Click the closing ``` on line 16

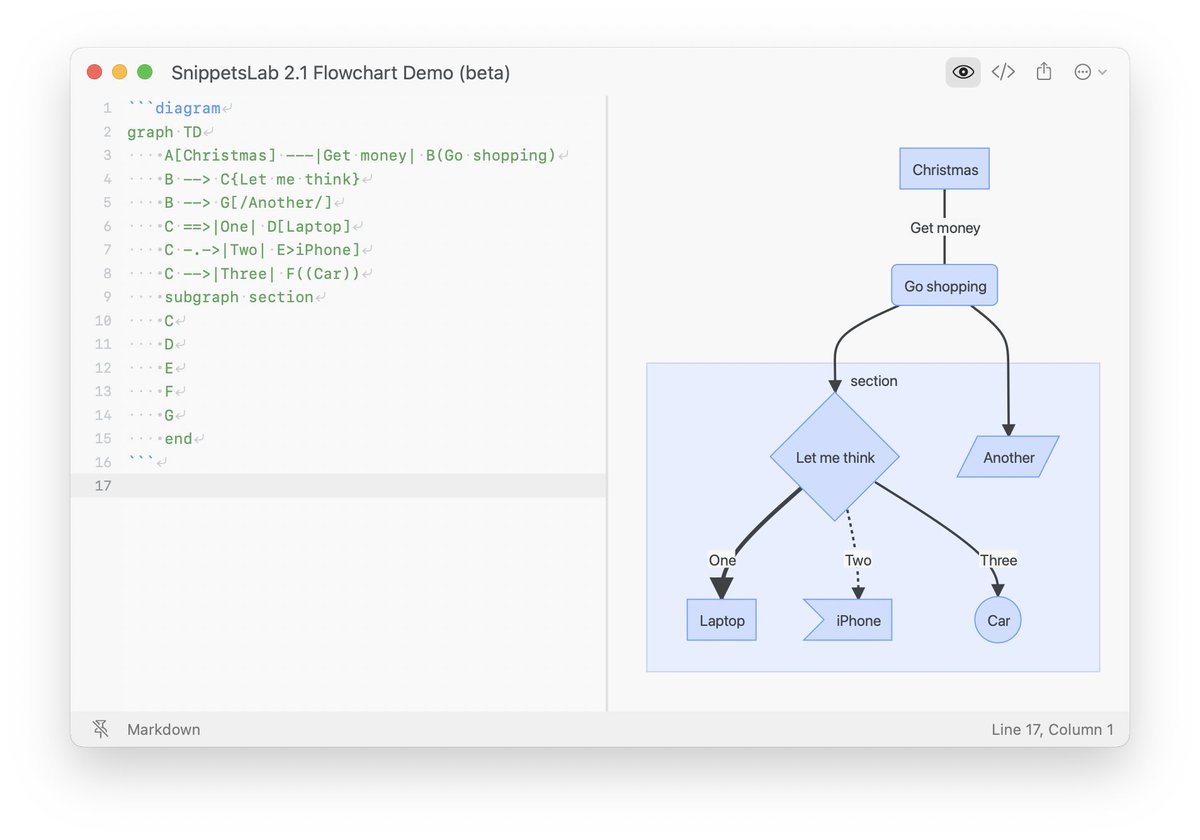[x=141, y=461]
